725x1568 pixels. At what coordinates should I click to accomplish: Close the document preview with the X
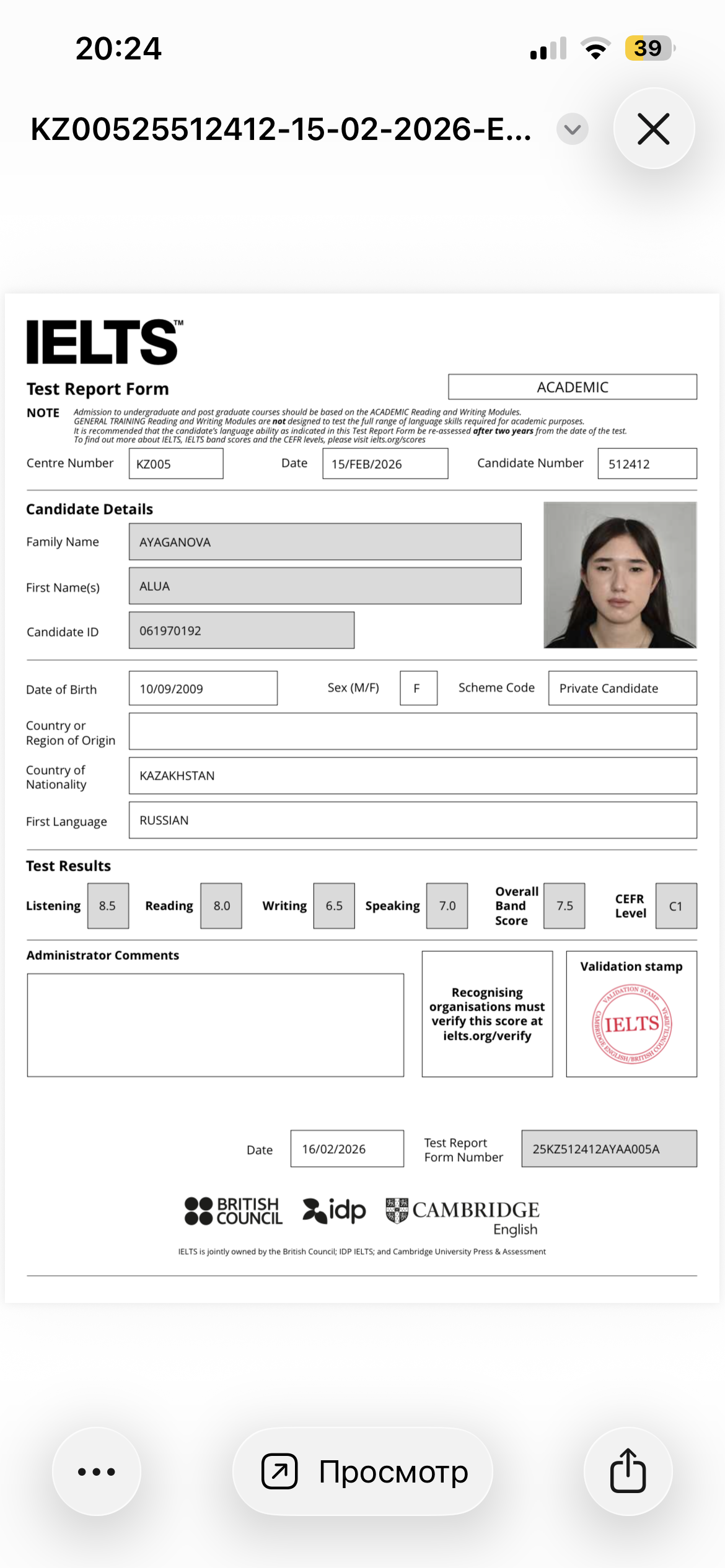pyautogui.click(x=654, y=129)
